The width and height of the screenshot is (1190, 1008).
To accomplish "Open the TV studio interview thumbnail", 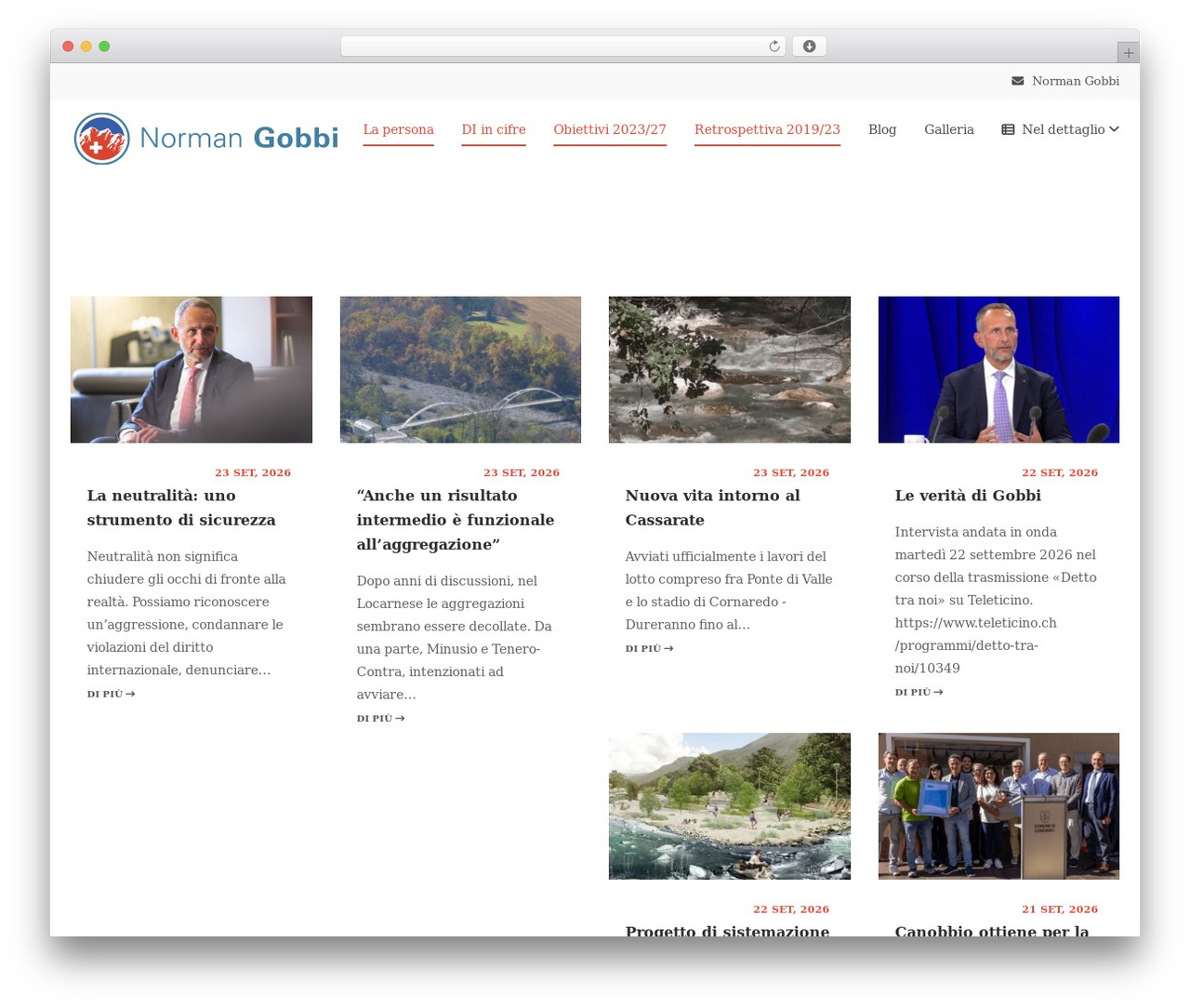I will 998,370.
